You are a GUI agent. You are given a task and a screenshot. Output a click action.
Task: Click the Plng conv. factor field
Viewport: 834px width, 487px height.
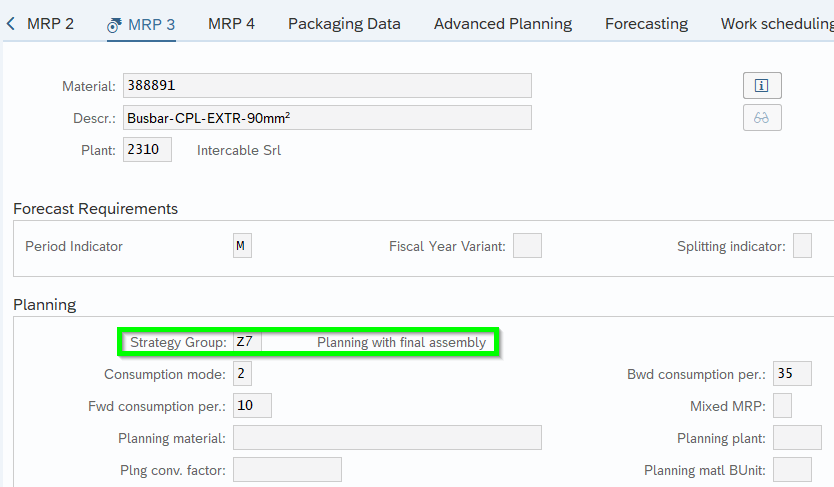(287, 470)
